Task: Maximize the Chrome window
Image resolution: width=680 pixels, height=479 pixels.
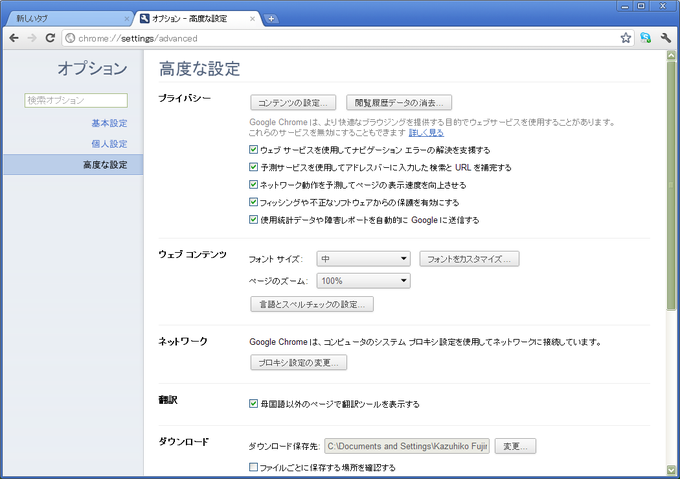Action: [641, 6]
